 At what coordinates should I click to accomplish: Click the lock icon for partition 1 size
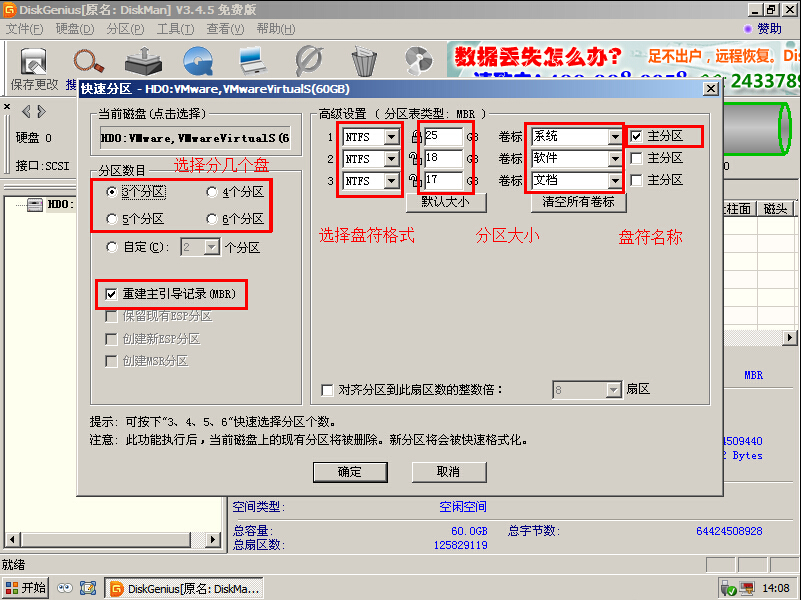point(416,136)
